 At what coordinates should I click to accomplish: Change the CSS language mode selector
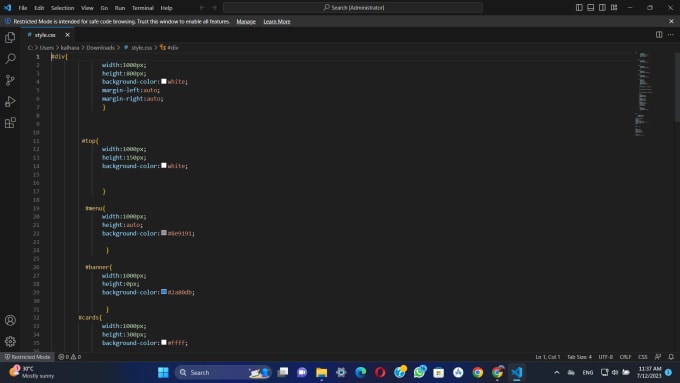643,357
